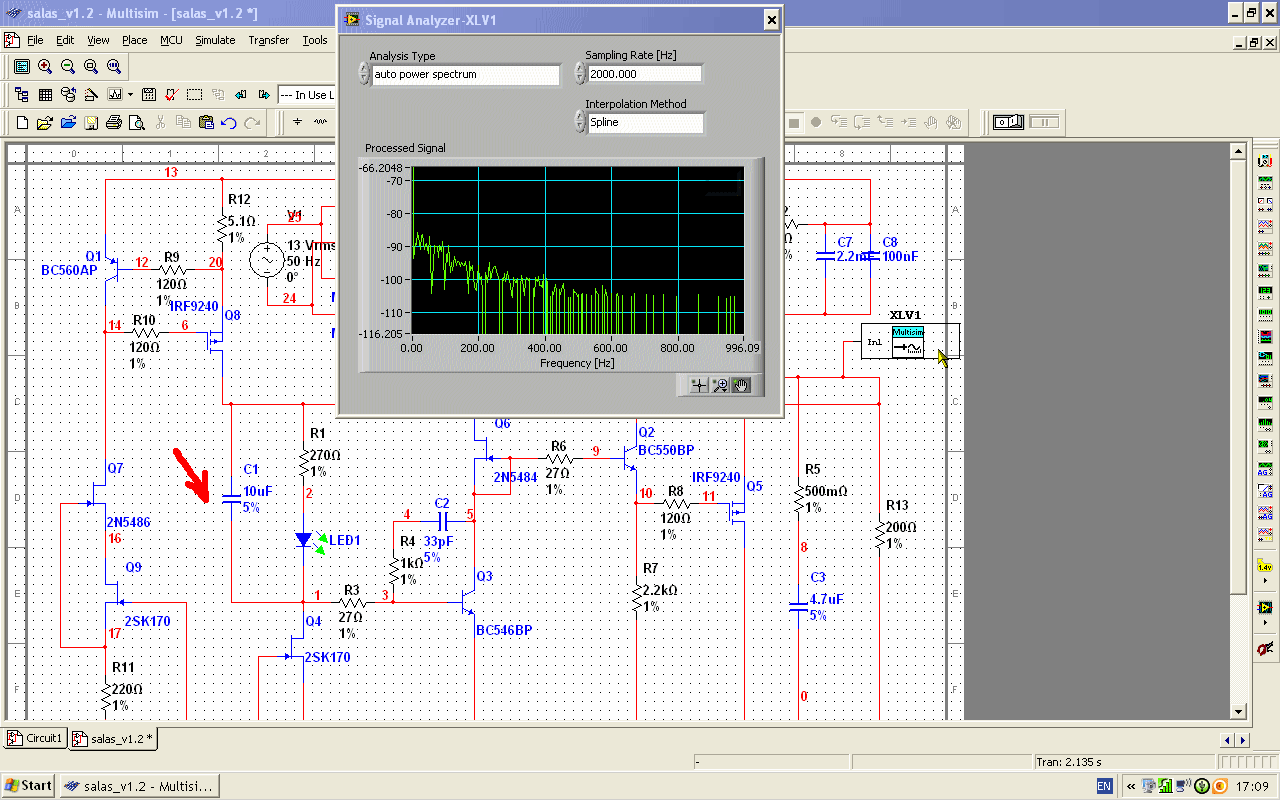Click the Zoom Fit to Page icon
This screenshot has width=1280, height=800.
coord(114,66)
